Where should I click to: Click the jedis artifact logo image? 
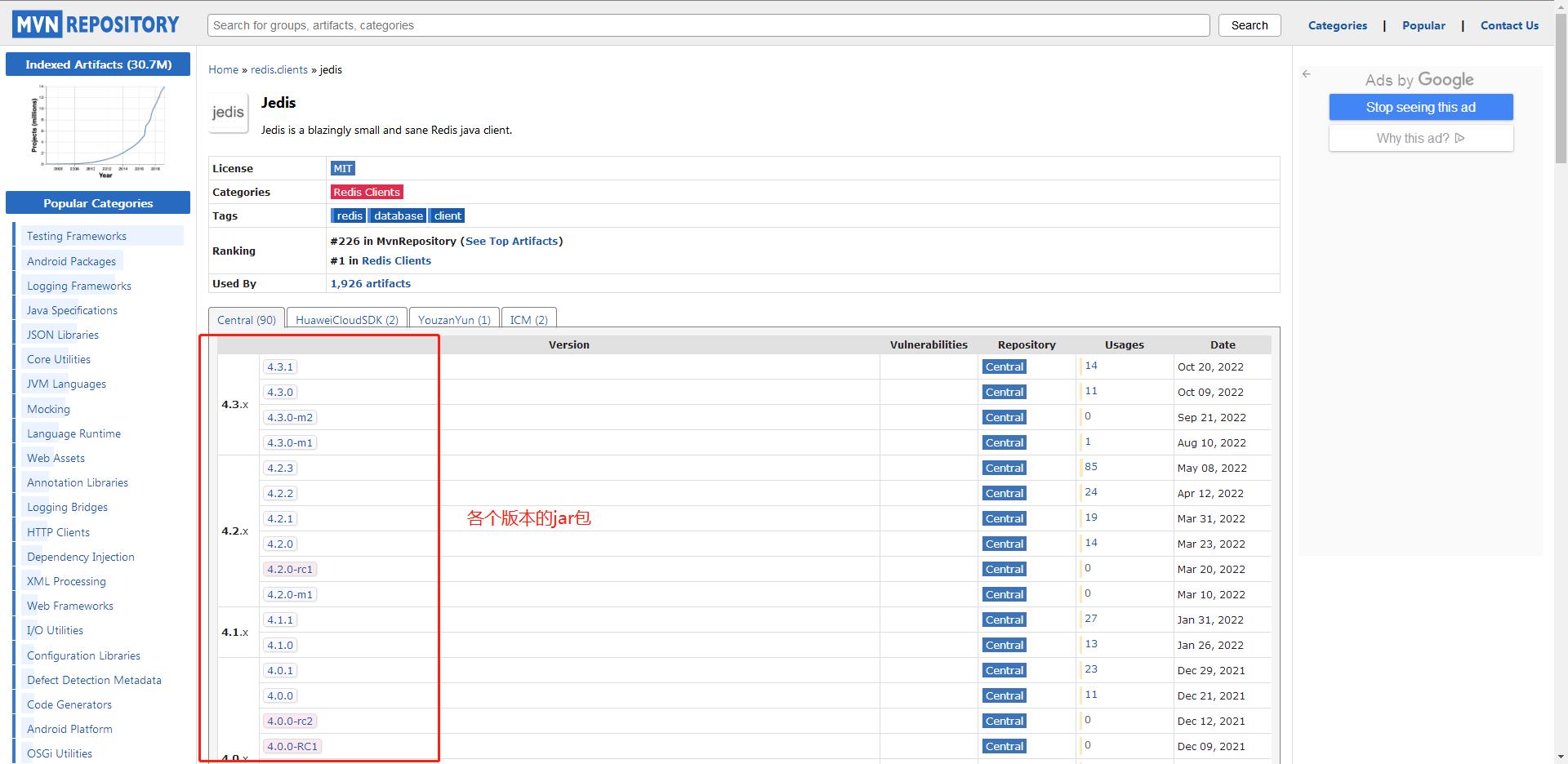[228, 113]
